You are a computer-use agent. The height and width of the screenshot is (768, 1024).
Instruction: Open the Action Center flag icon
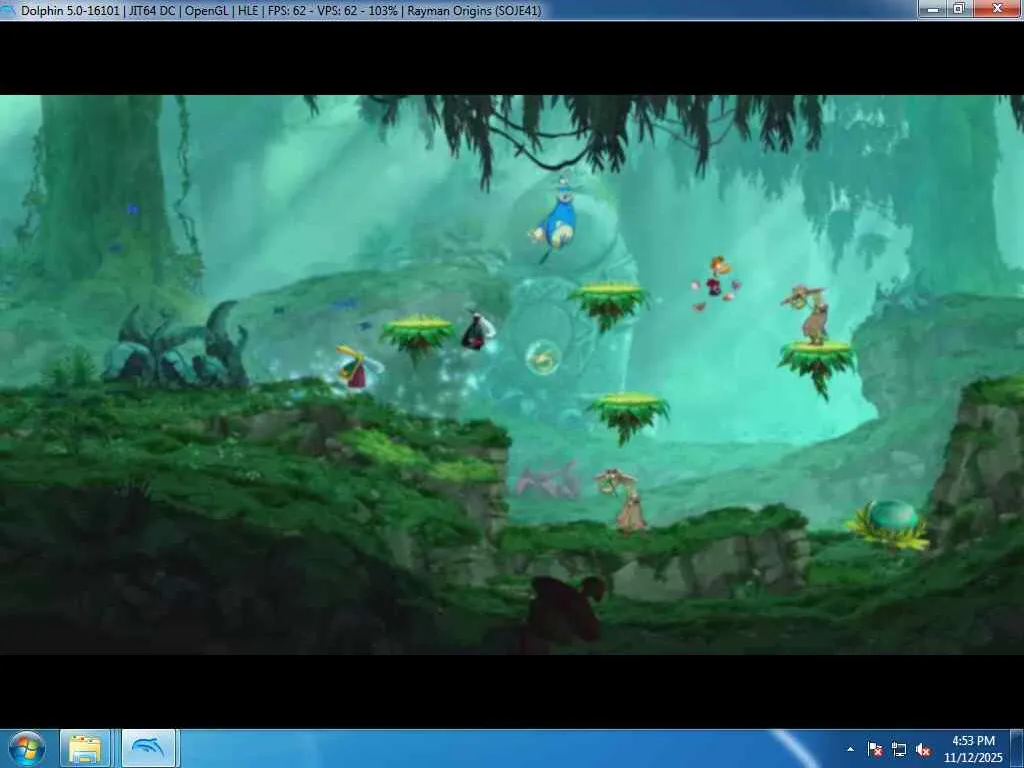click(875, 749)
